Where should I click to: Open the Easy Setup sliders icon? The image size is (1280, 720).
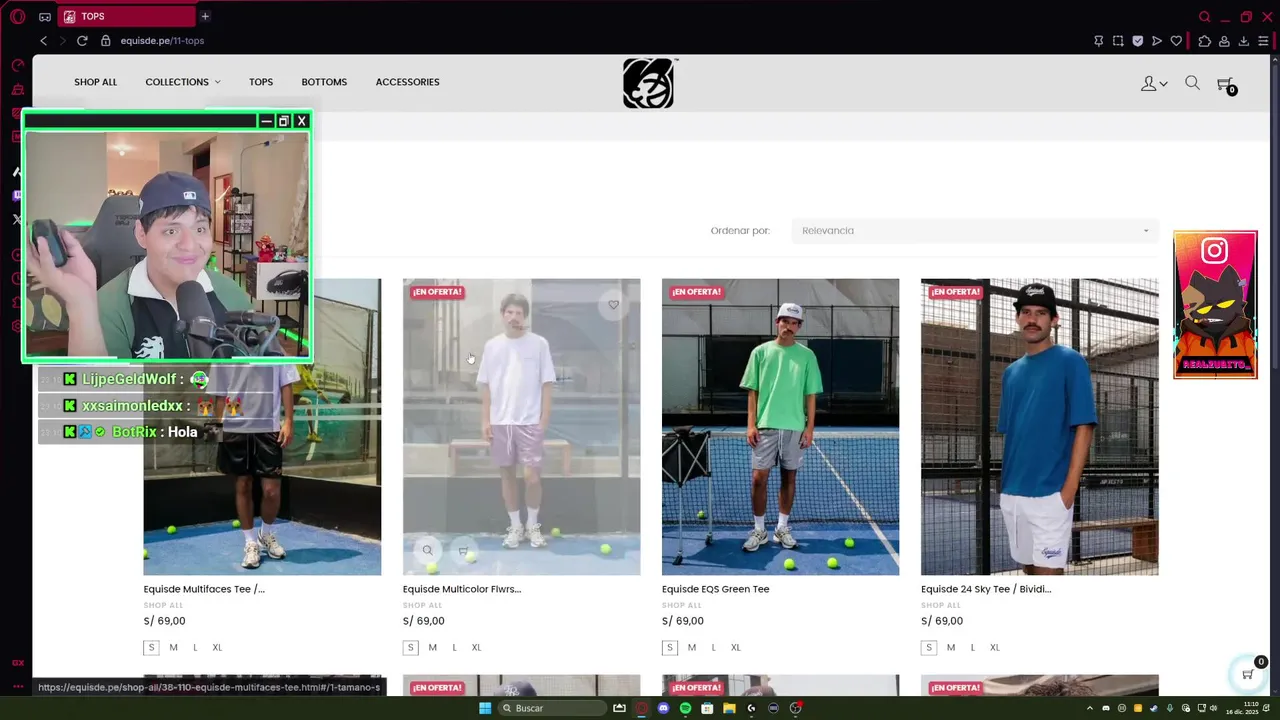pos(1263,41)
